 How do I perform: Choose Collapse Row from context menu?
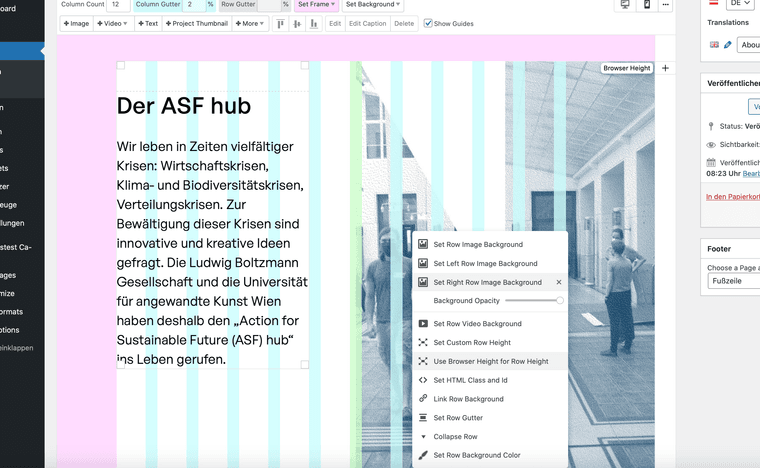[455, 437]
